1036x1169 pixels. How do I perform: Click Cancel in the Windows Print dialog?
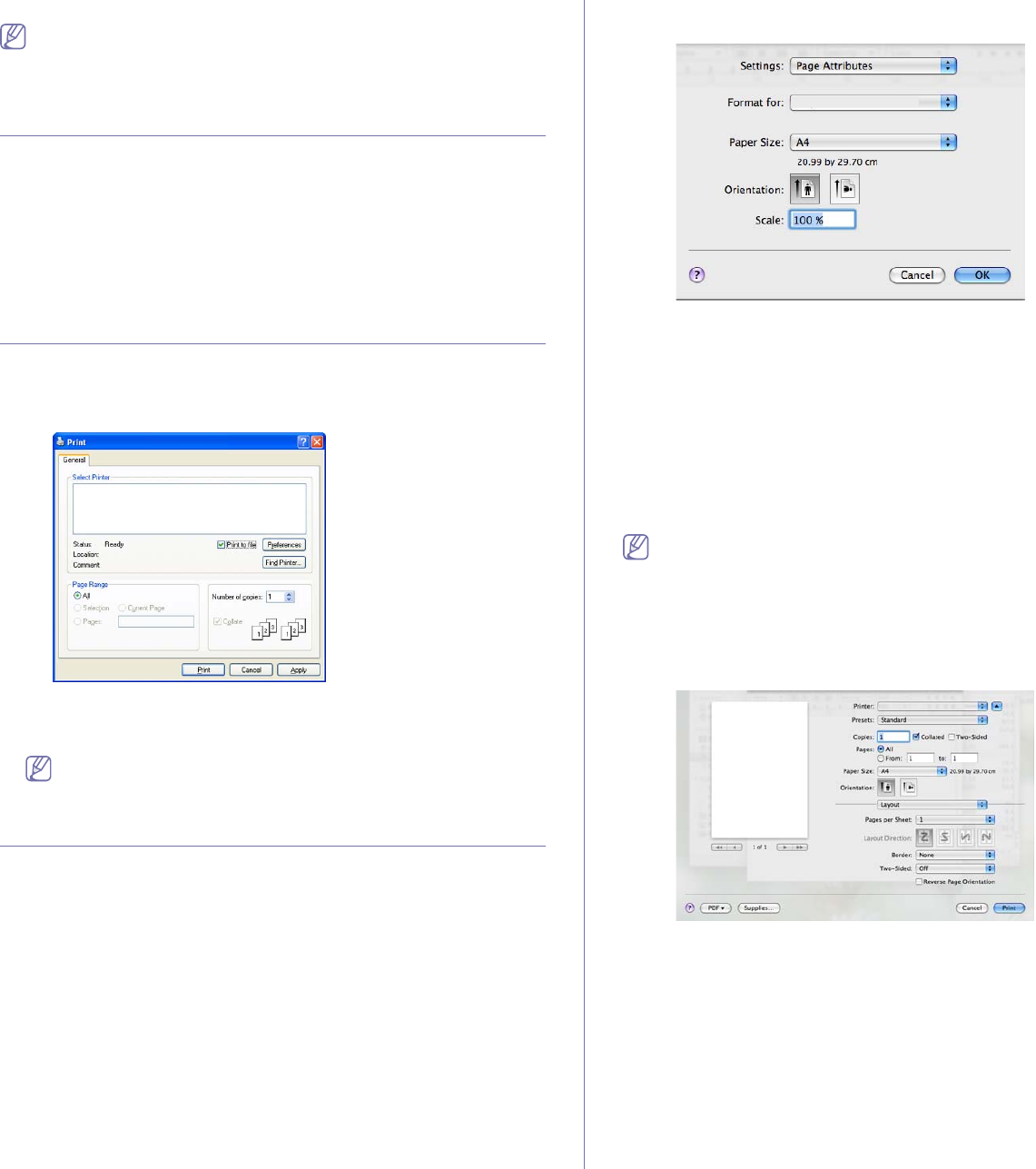(x=252, y=669)
